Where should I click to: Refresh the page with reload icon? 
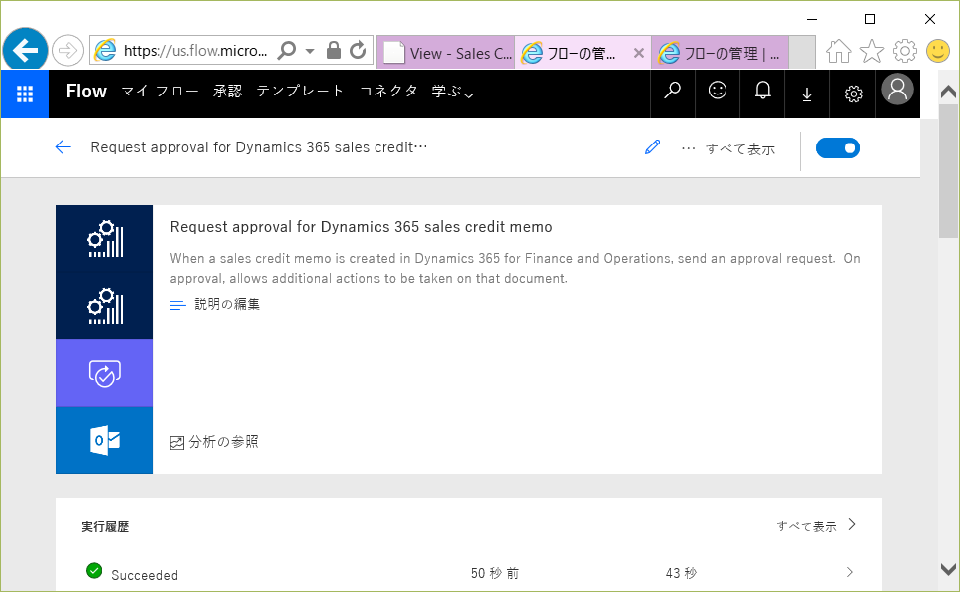coord(358,50)
